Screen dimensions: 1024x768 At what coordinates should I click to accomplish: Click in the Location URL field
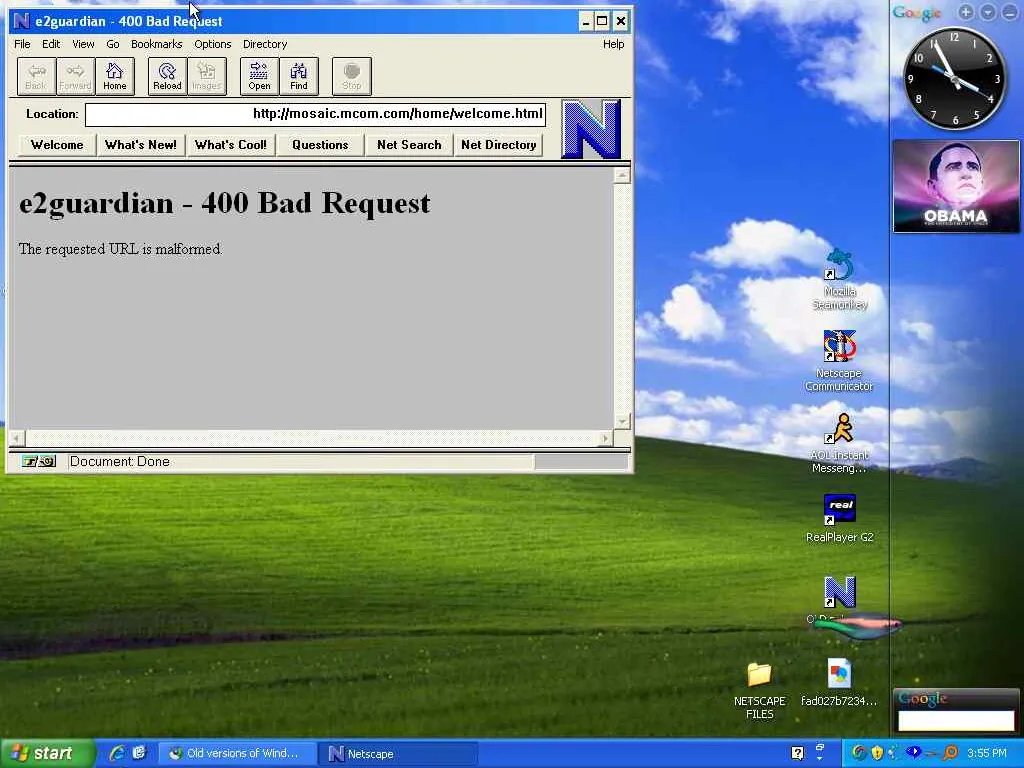tap(315, 114)
